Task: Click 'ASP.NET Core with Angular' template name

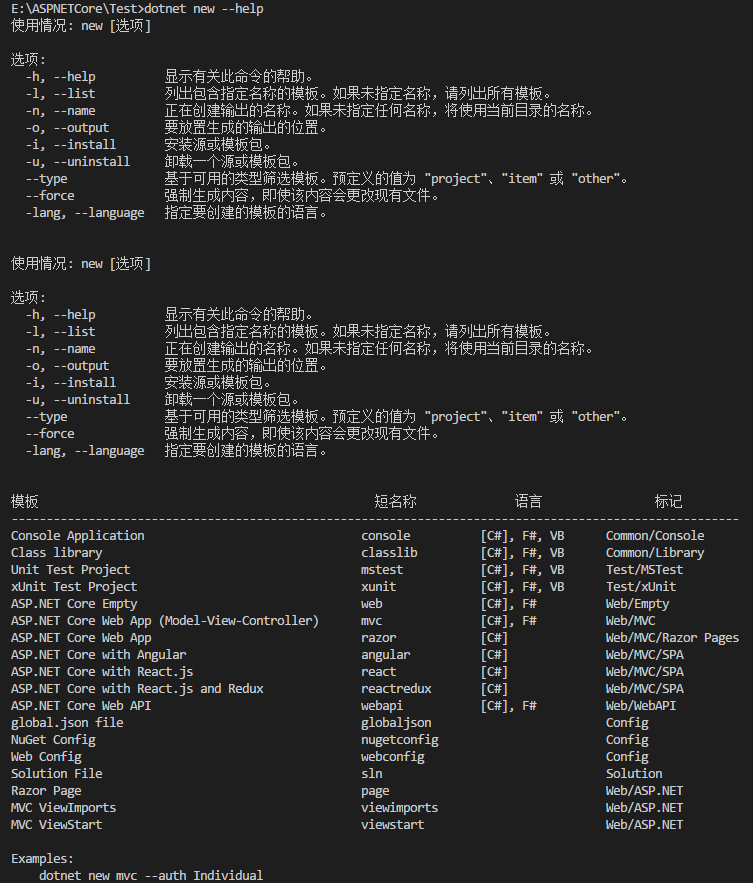Action: [99, 654]
